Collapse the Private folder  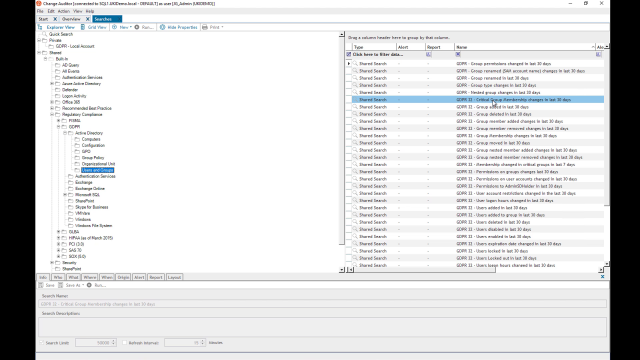click(39, 40)
